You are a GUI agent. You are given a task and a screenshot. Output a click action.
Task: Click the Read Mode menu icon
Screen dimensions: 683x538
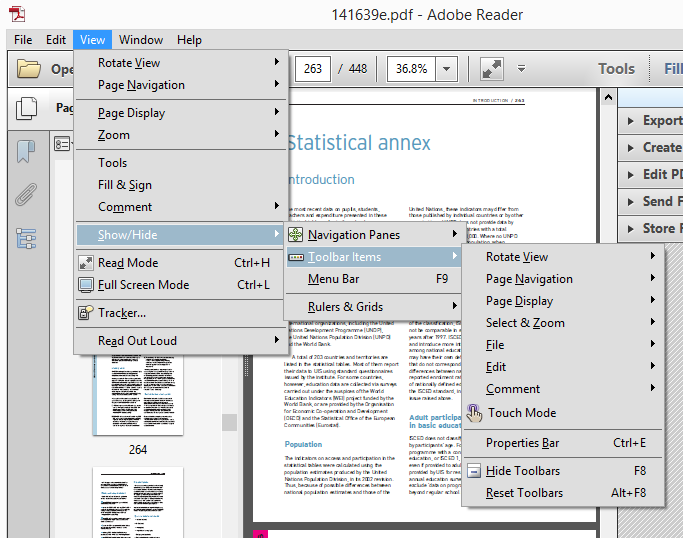point(85,263)
